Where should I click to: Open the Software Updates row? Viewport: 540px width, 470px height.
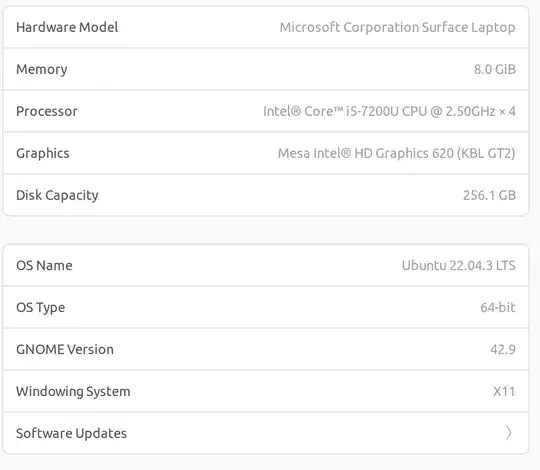(x=266, y=433)
